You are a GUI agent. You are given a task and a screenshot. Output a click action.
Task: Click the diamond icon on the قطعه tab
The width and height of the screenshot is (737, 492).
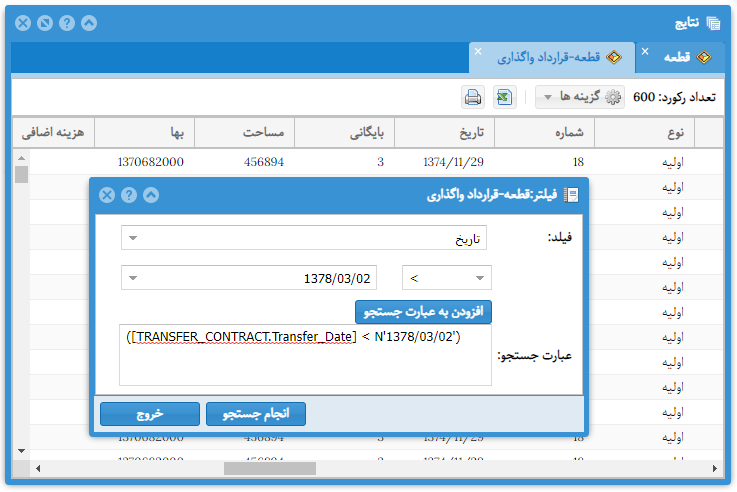(704, 57)
